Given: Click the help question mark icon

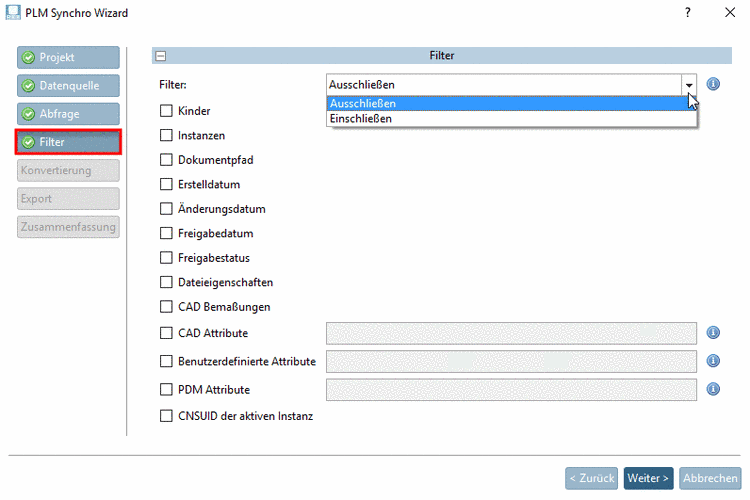Looking at the screenshot, I should pyautogui.click(x=688, y=13).
